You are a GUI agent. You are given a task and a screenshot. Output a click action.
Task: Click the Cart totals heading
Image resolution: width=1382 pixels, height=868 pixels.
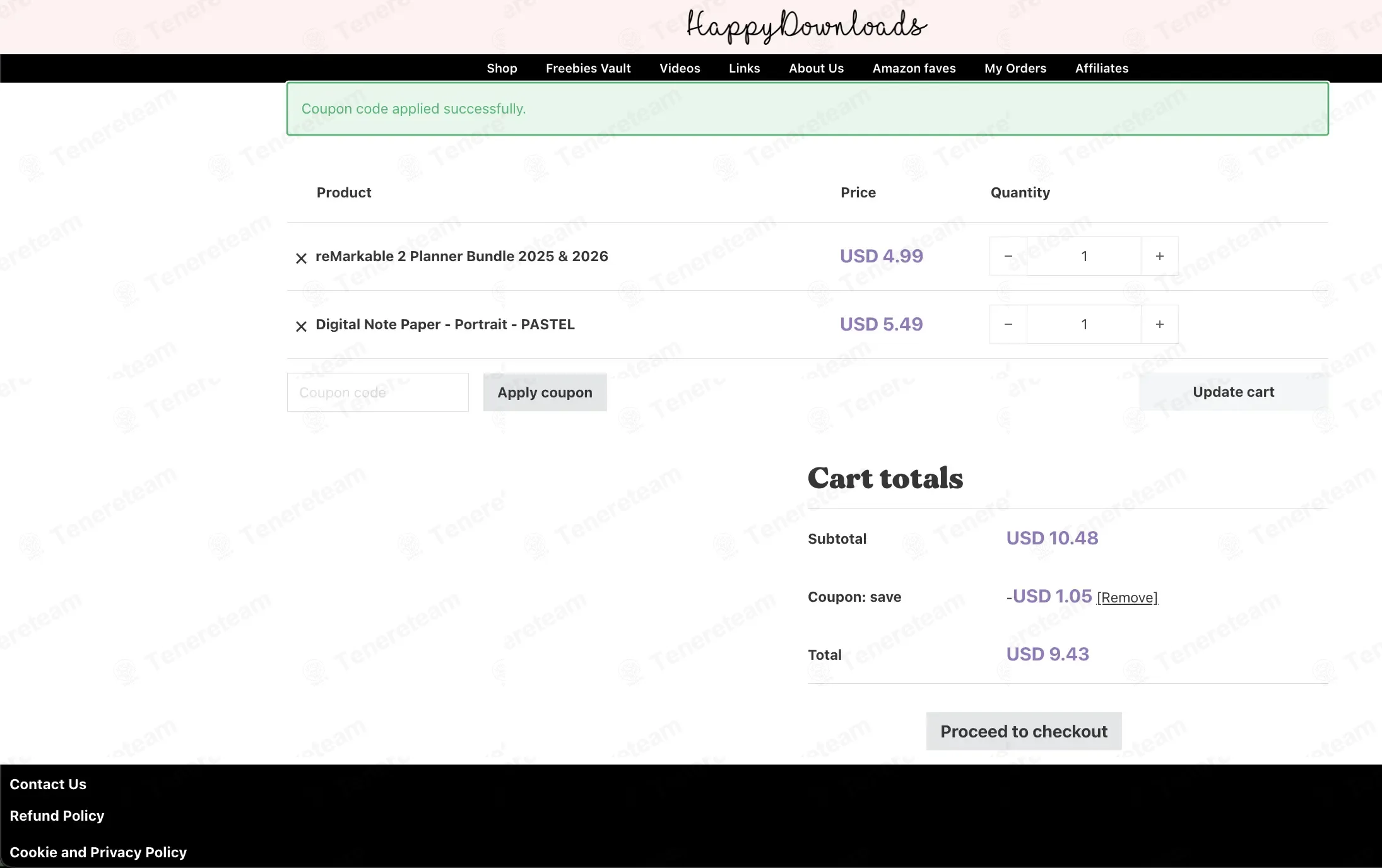(x=885, y=478)
